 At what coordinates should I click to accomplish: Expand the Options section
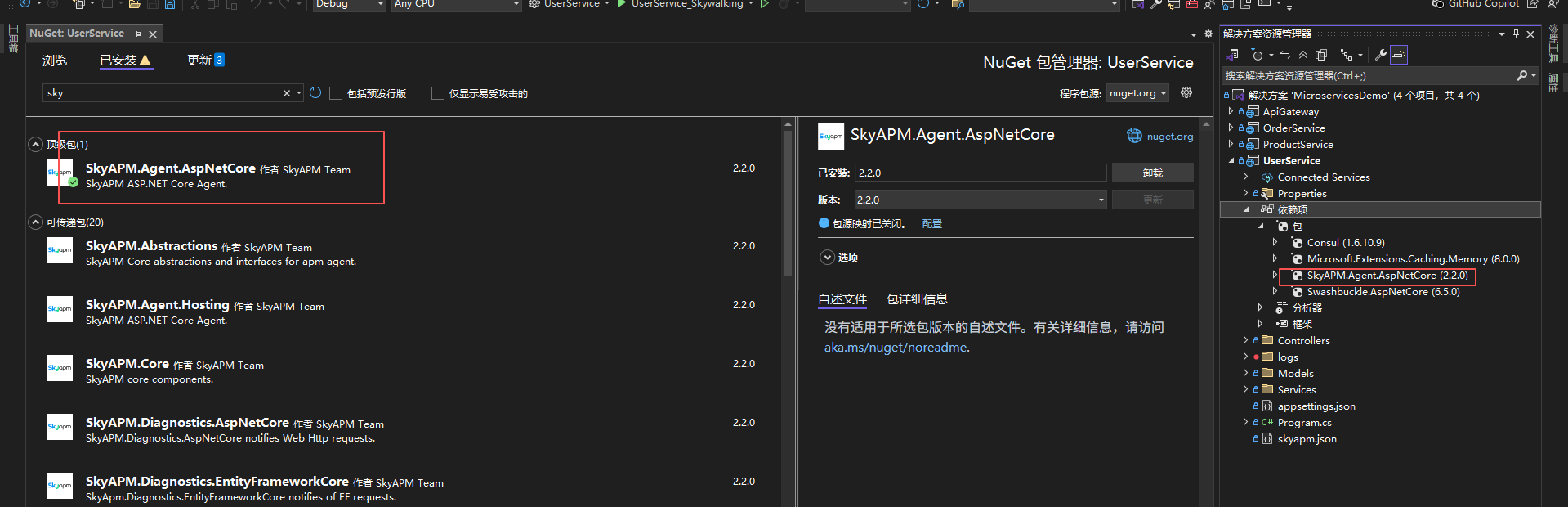(827, 258)
